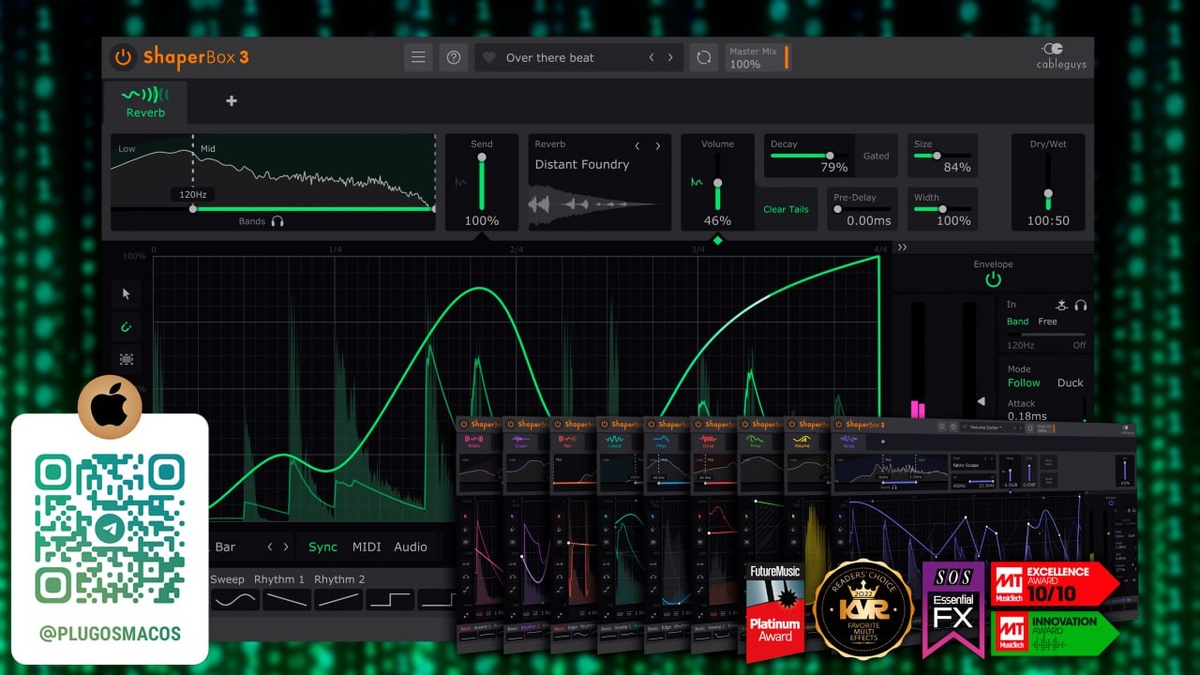Go to next preset arrow in header
This screenshot has width=1200, height=675.
(x=671, y=58)
